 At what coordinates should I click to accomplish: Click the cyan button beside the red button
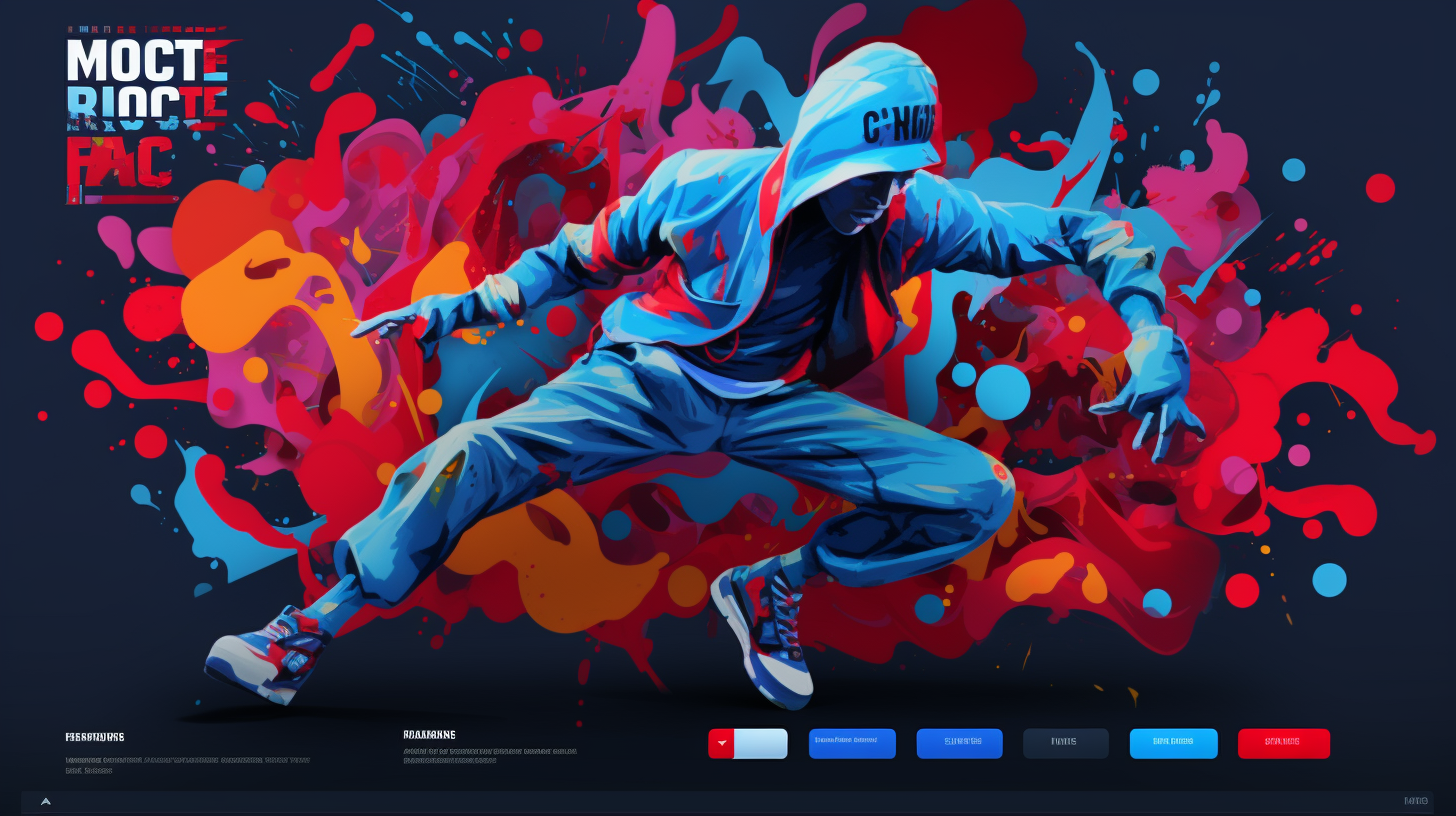tap(1173, 743)
